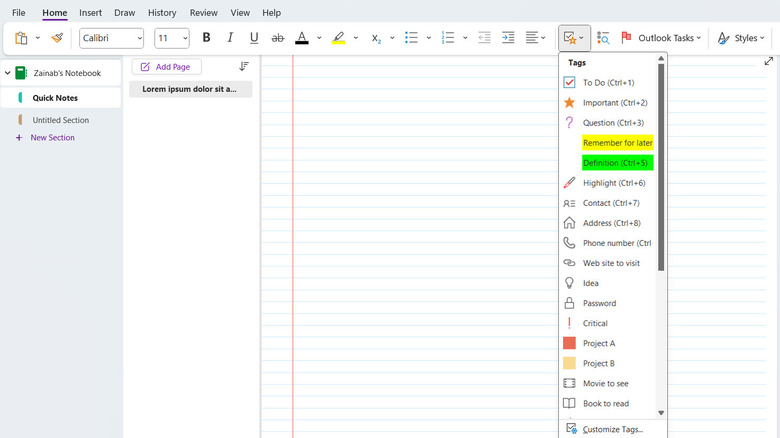Screen dimensions: 780x438
Task: Decrease indent of the paragraph
Action: pyautogui.click(x=484, y=38)
